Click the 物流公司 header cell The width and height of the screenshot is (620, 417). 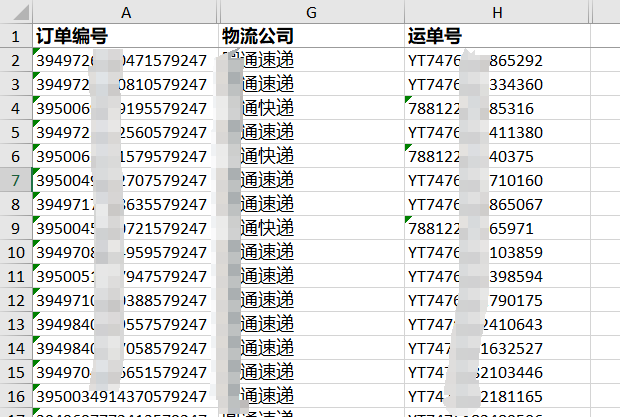311,36
